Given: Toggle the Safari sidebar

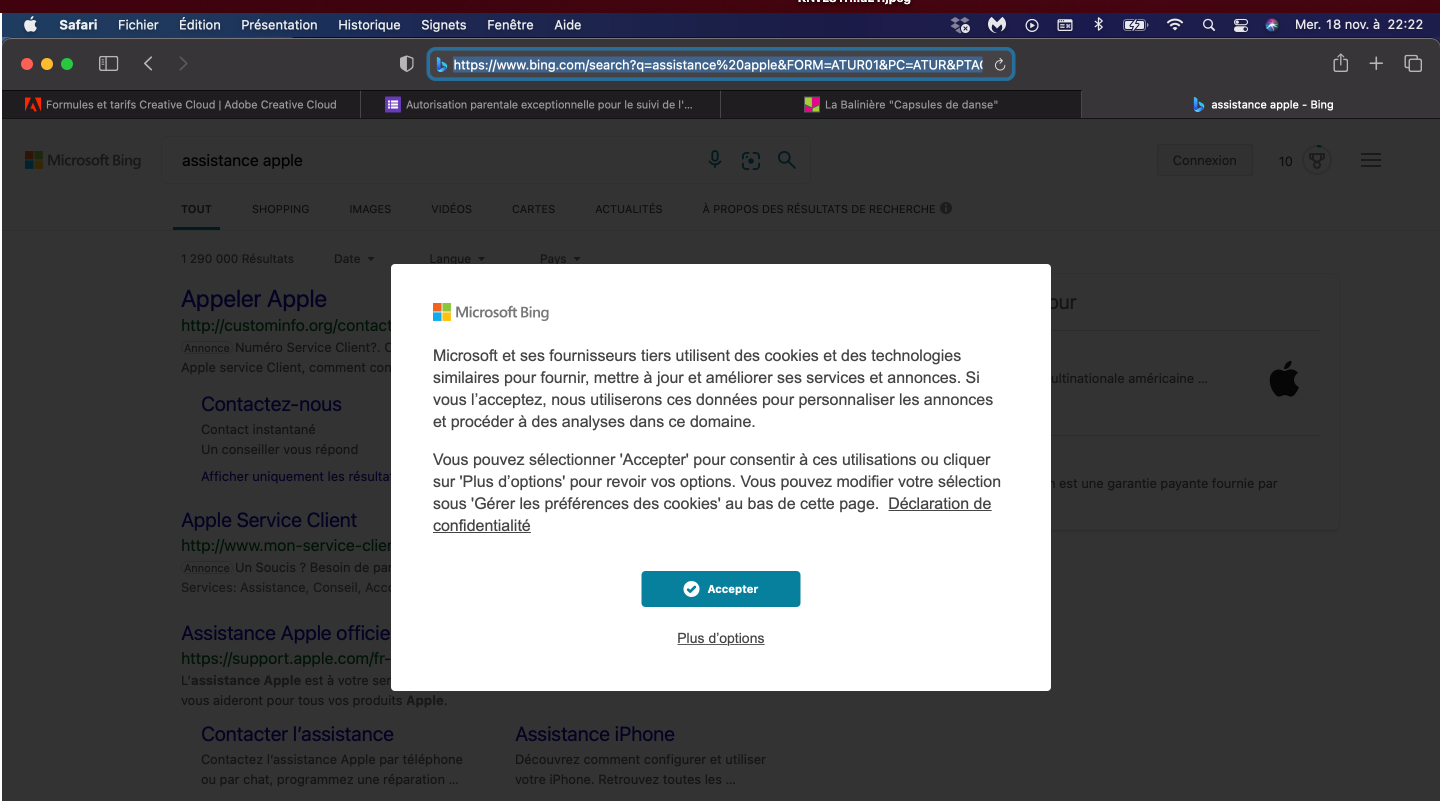Looking at the screenshot, I should point(108,64).
